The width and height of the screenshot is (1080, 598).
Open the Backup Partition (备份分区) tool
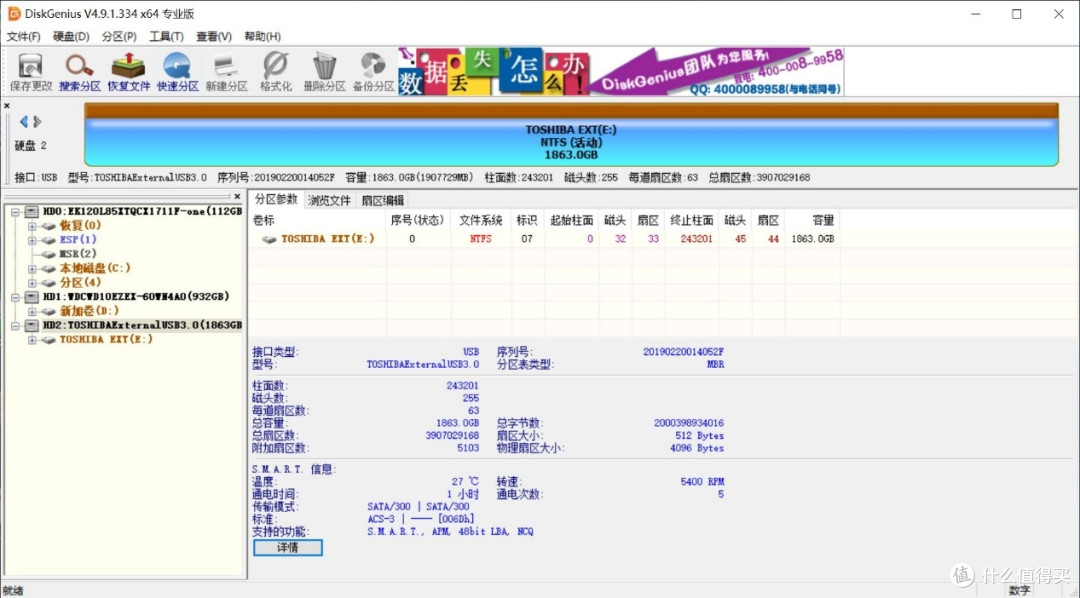(373, 72)
